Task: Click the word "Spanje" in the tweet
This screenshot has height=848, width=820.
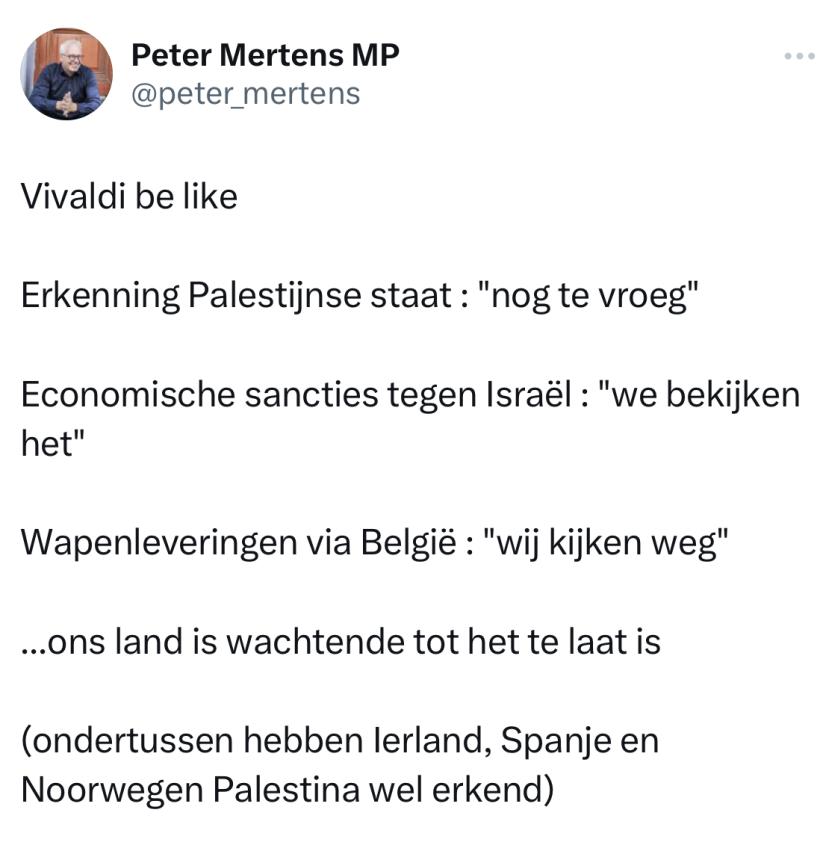Action: tap(529, 740)
